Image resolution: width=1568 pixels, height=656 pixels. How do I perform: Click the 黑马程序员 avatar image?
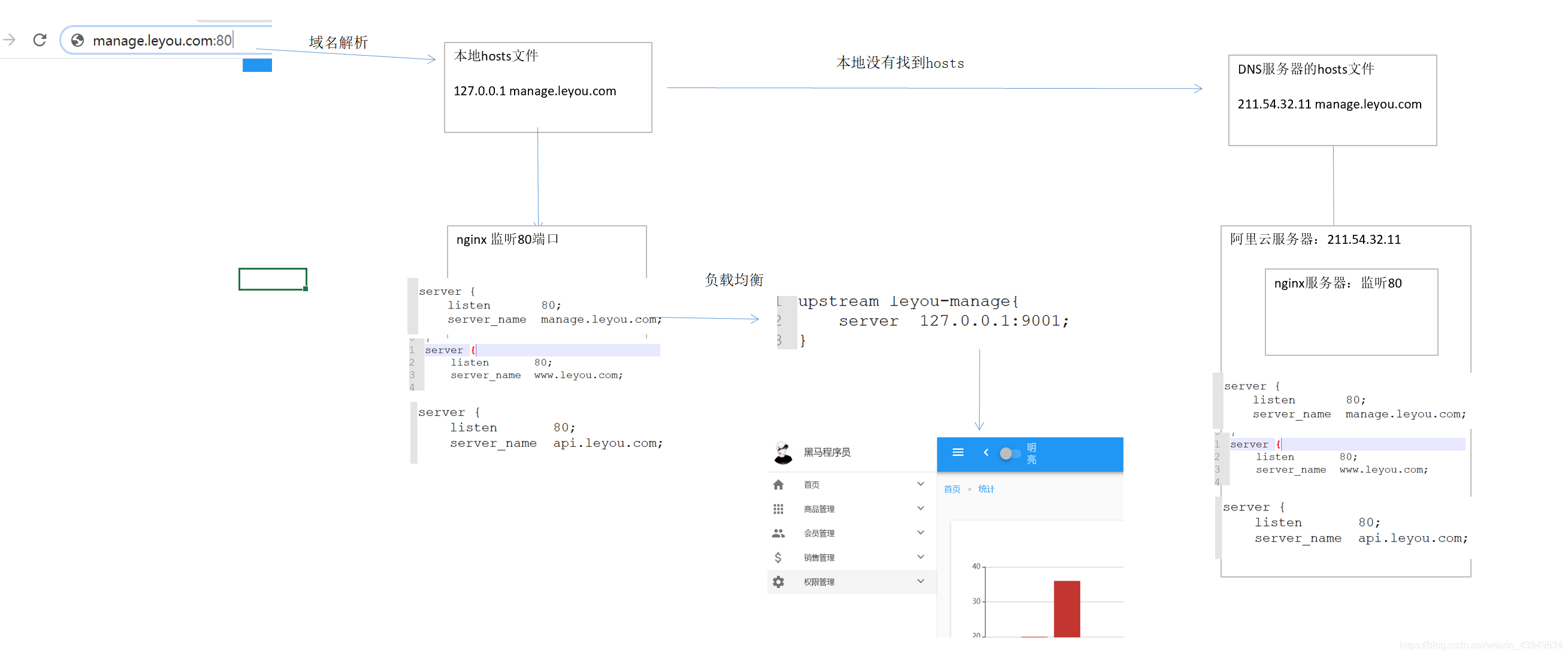point(783,452)
